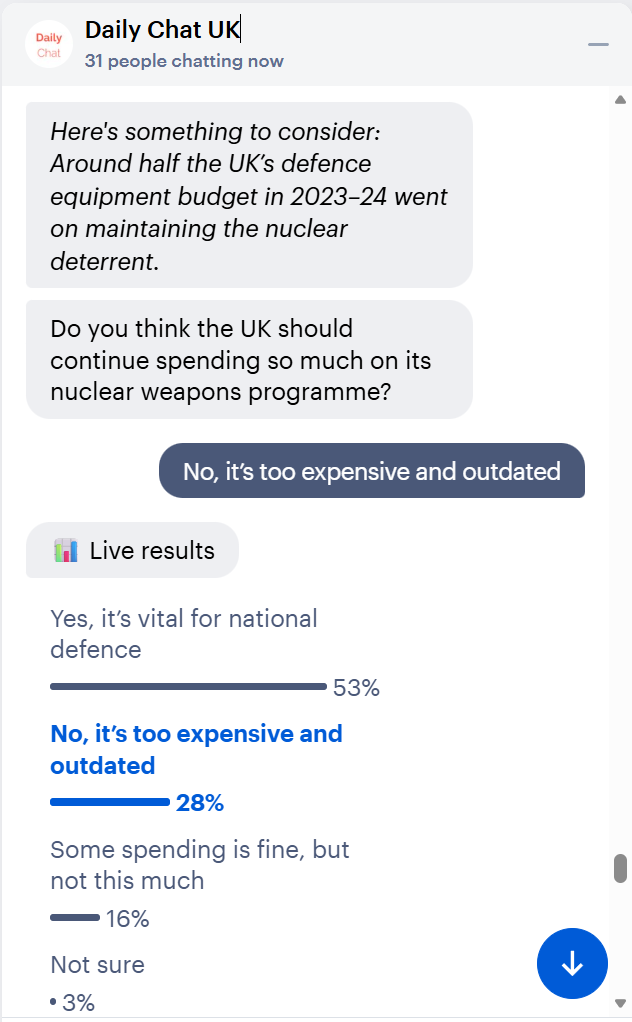The height and width of the screenshot is (1022, 632).
Task: Click the scrollbar up arrow
Action: (620, 100)
